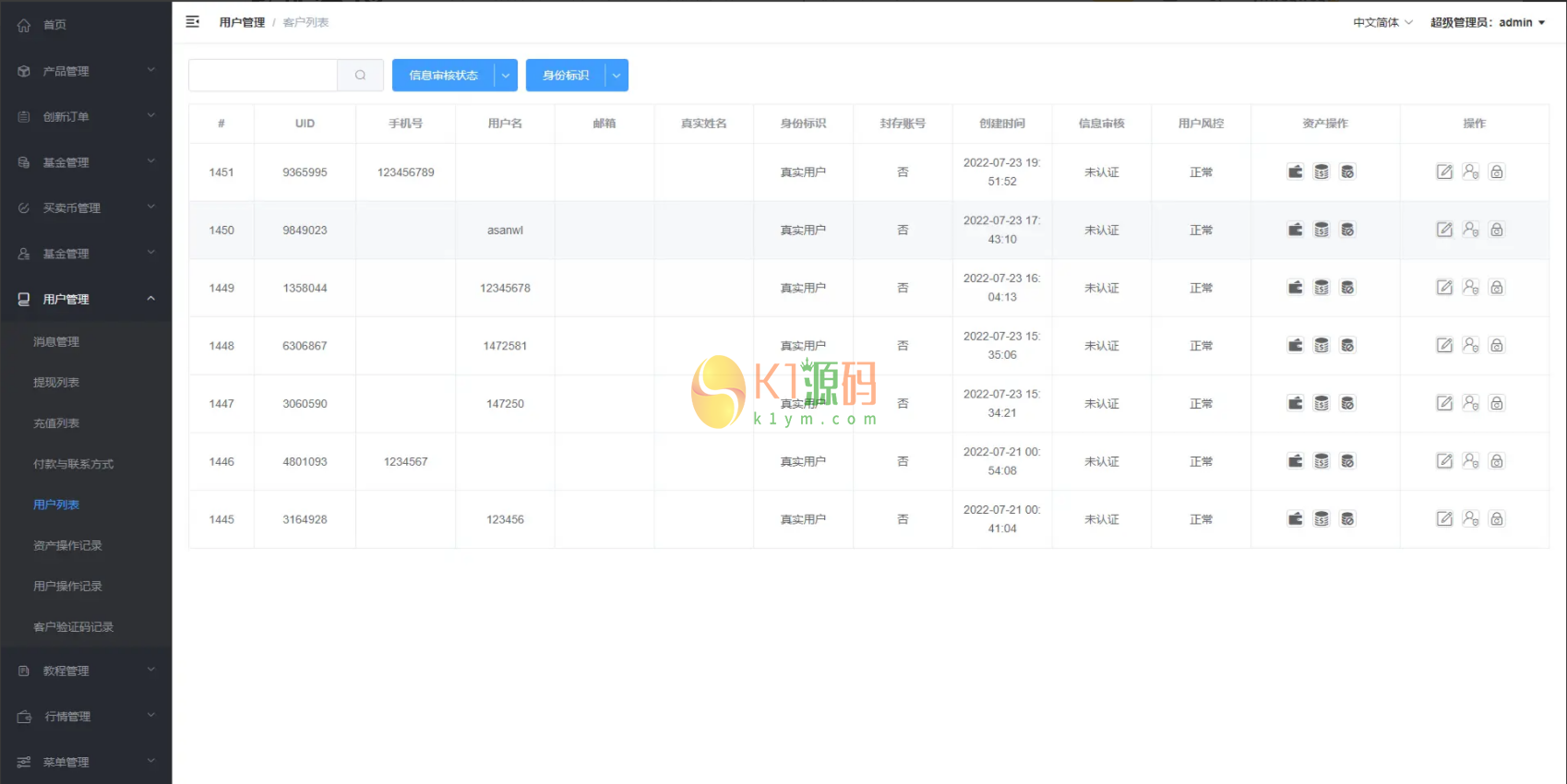Open 提现列表 in the sidebar
Image resolution: width=1567 pixels, height=784 pixels.
pos(56,382)
